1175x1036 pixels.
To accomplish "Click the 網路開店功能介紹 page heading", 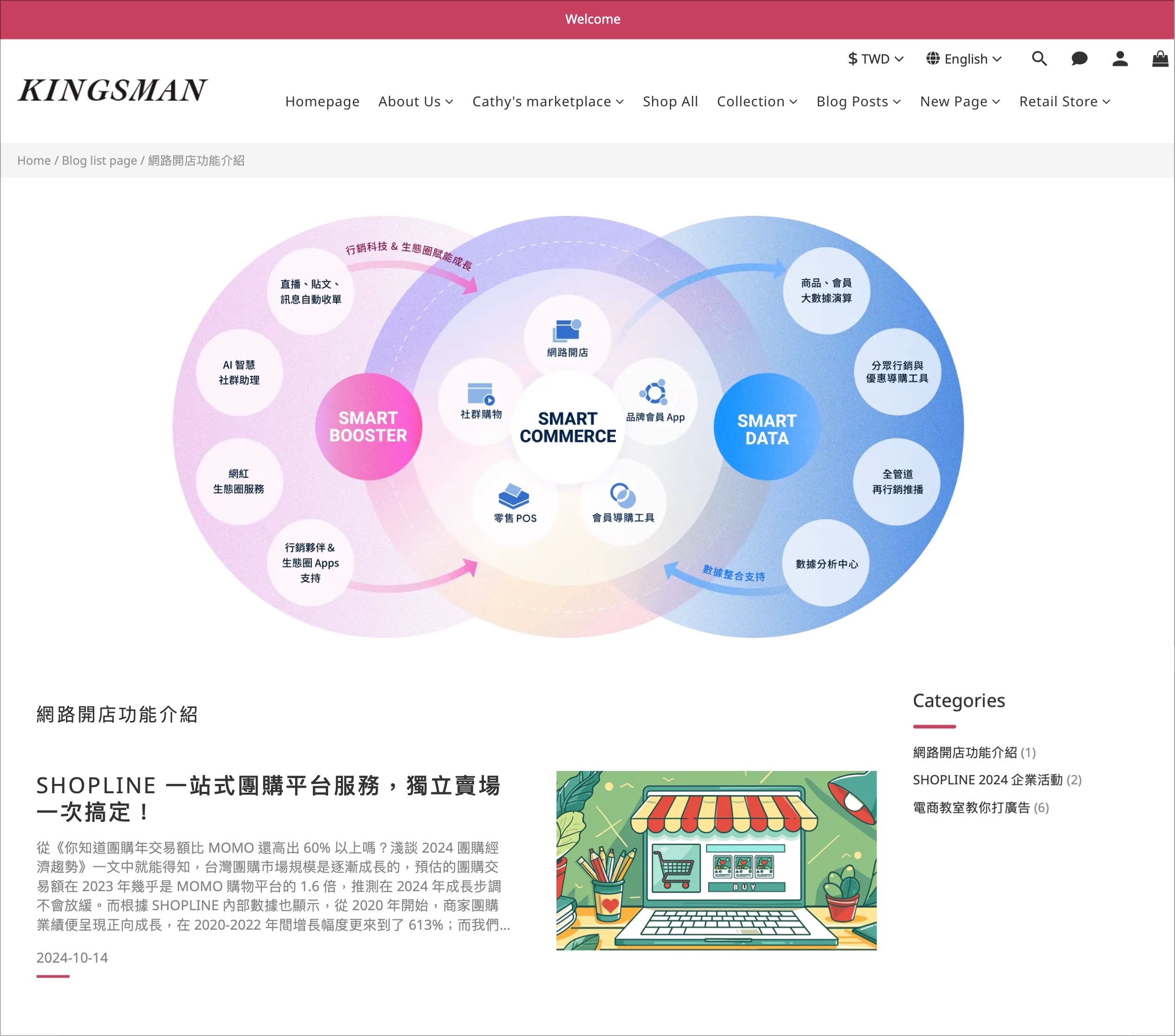I will click(117, 715).
